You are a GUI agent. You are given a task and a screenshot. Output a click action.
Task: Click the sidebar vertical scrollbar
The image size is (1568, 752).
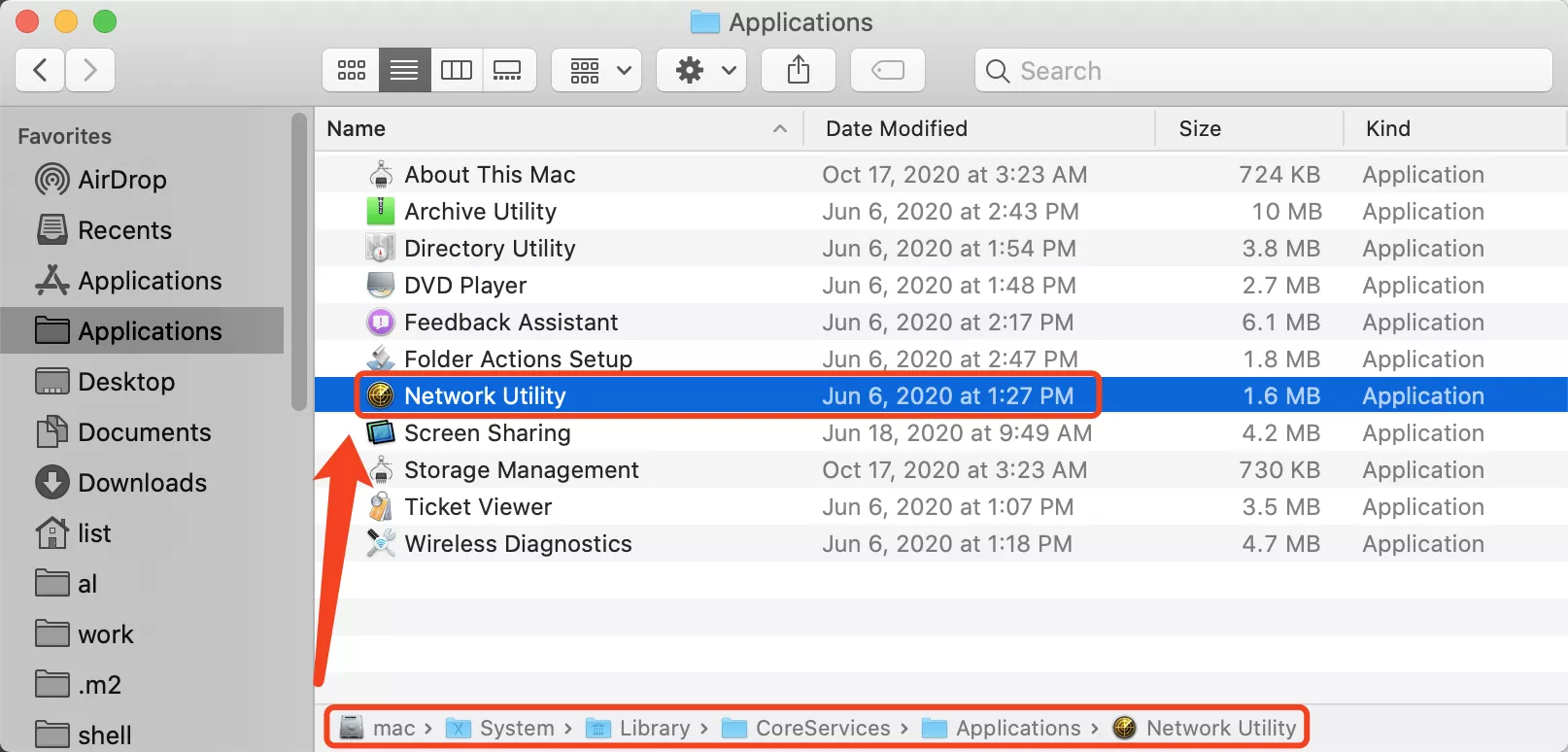pos(298,262)
